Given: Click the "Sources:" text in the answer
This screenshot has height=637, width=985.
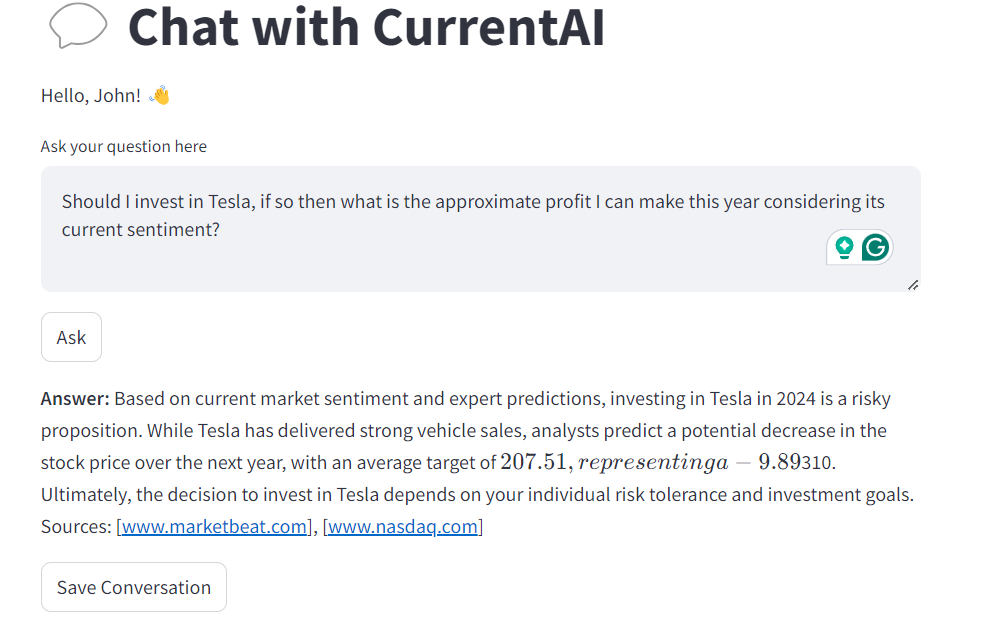Looking at the screenshot, I should (x=76, y=526).
